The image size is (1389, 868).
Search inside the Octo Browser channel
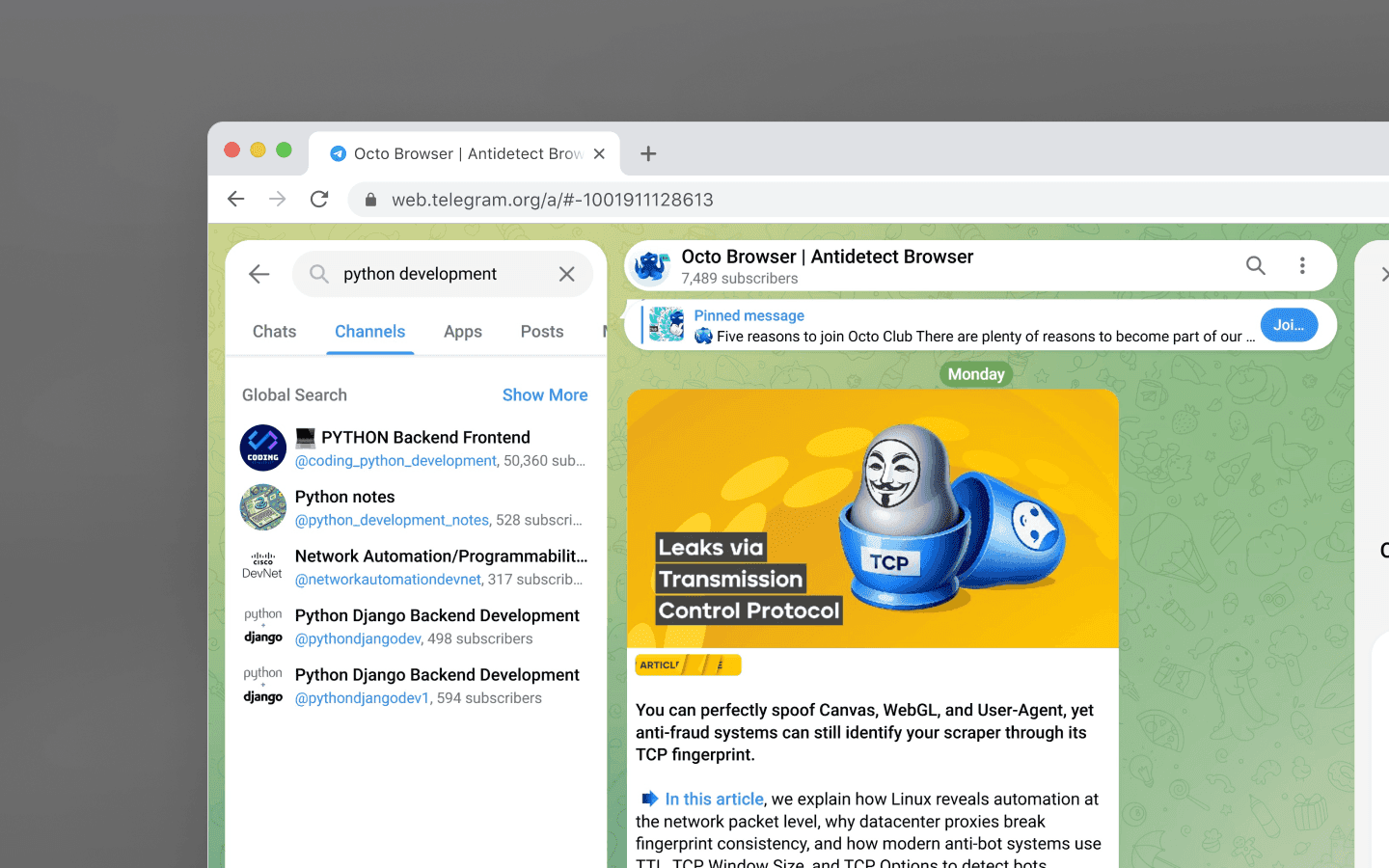(1255, 265)
